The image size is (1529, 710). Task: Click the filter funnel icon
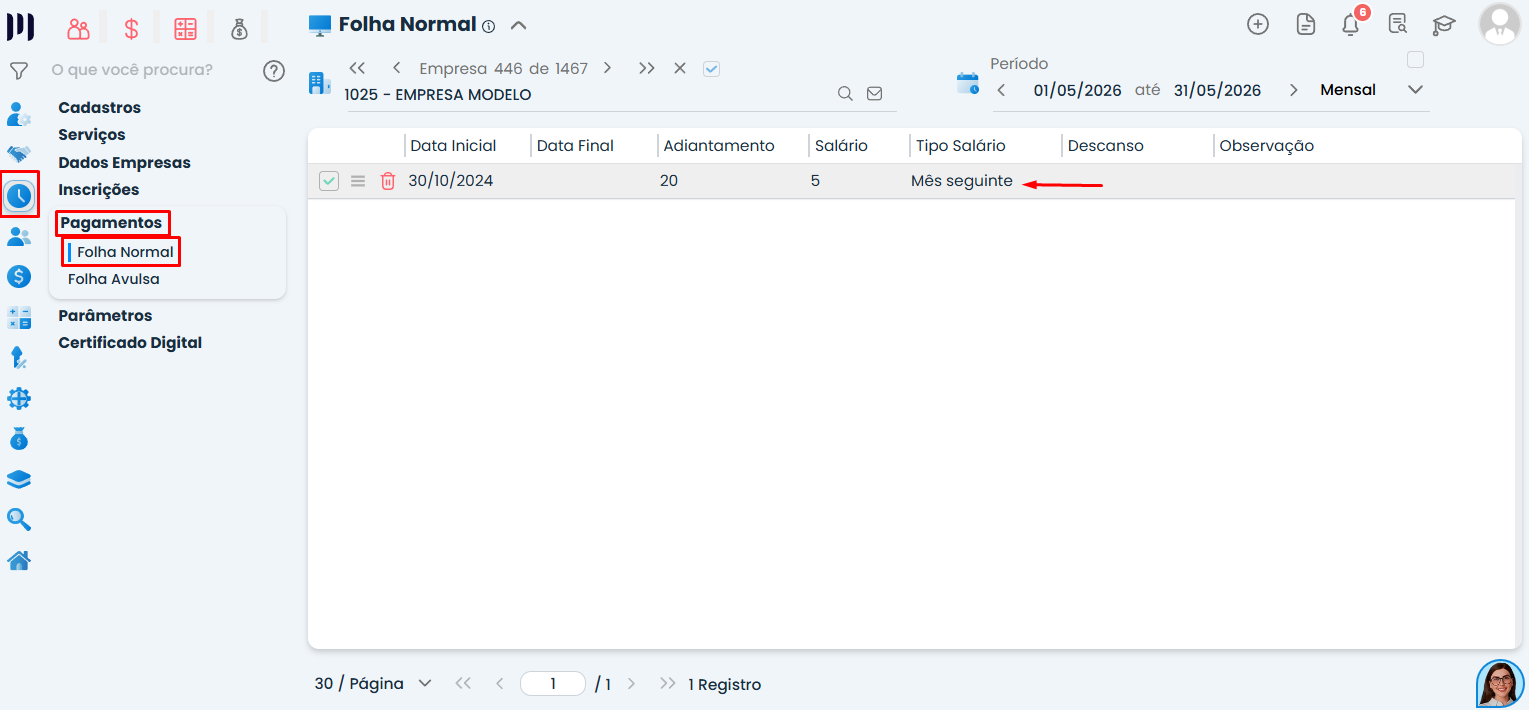click(x=18, y=71)
